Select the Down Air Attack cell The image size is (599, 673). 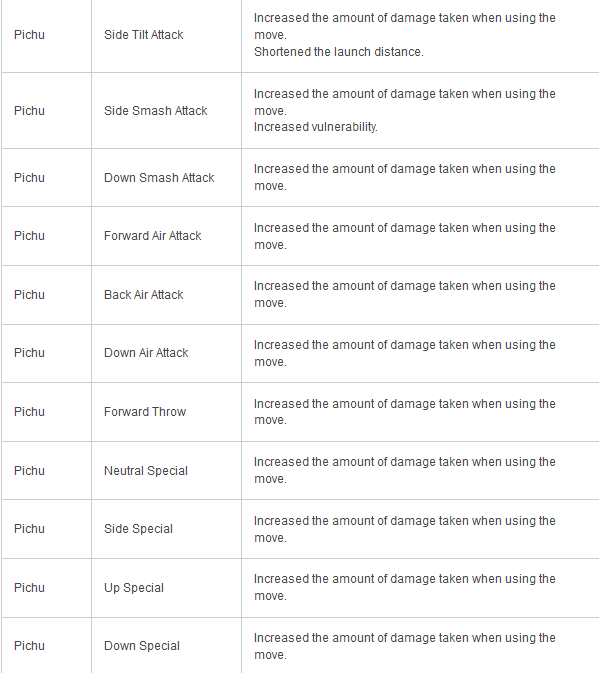(x=166, y=353)
